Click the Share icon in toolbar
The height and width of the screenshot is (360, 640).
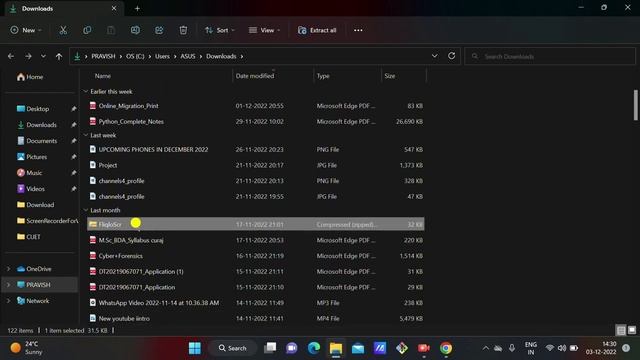[159, 30]
